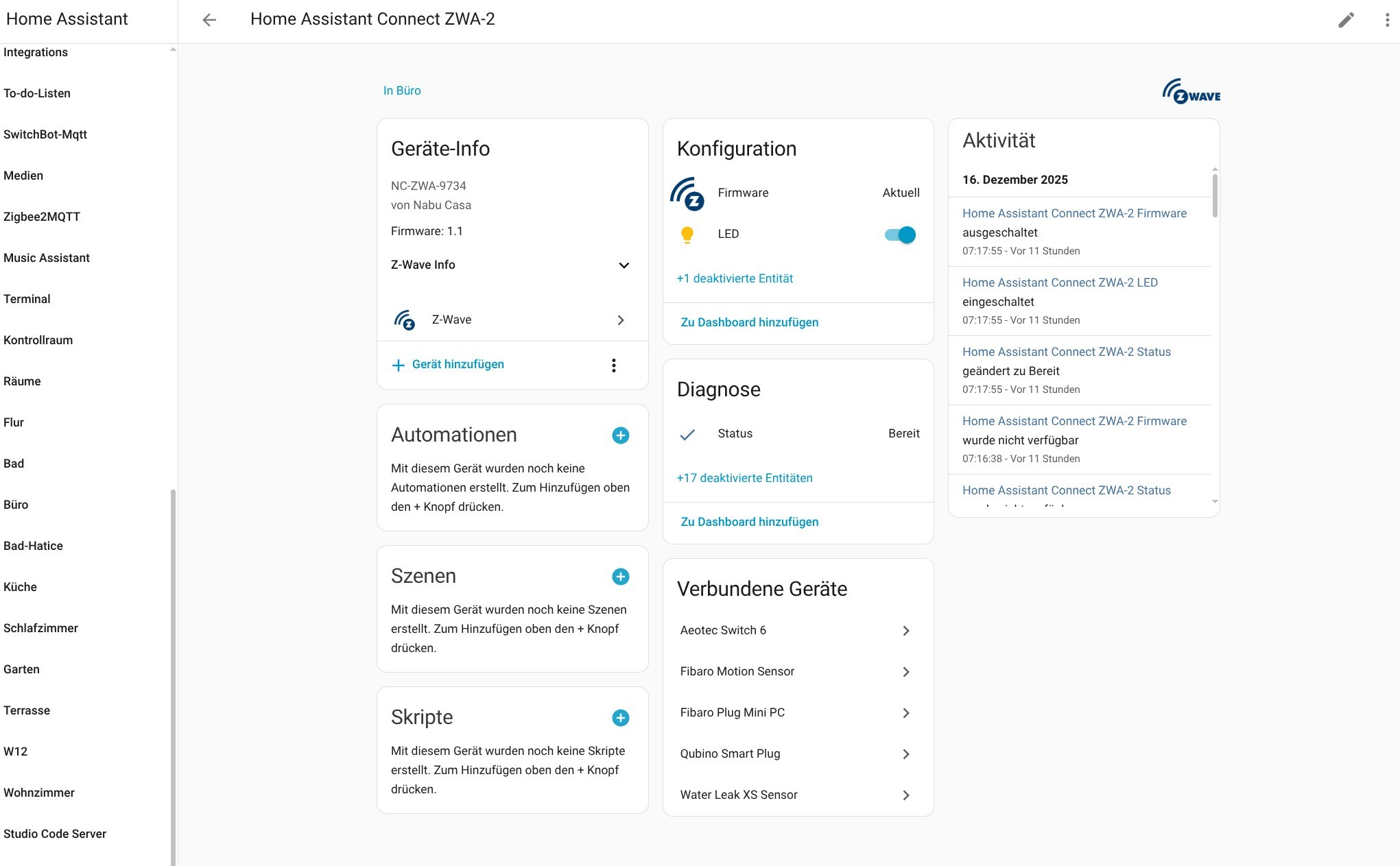Click the plus icon in Skripte card
Viewport: 1400px width, 866px height.
[x=620, y=718]
